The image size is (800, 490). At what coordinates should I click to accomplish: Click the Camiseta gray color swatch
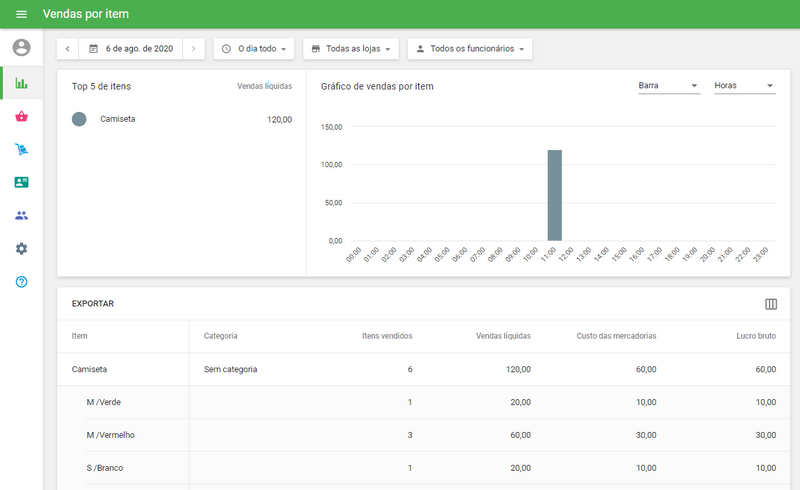[x=79, y=119]
